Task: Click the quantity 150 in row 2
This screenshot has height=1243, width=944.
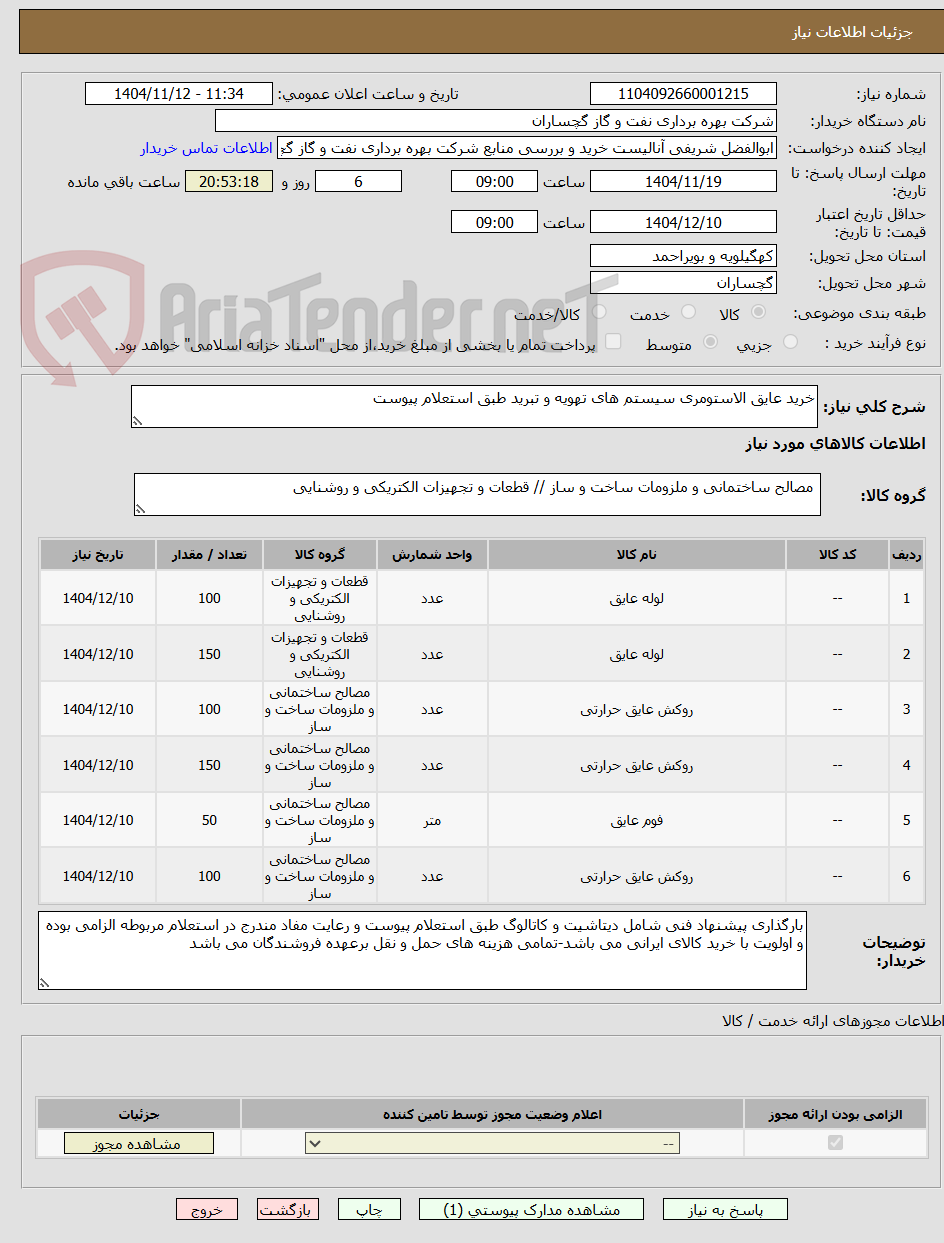Action: (x=209, y=654)
